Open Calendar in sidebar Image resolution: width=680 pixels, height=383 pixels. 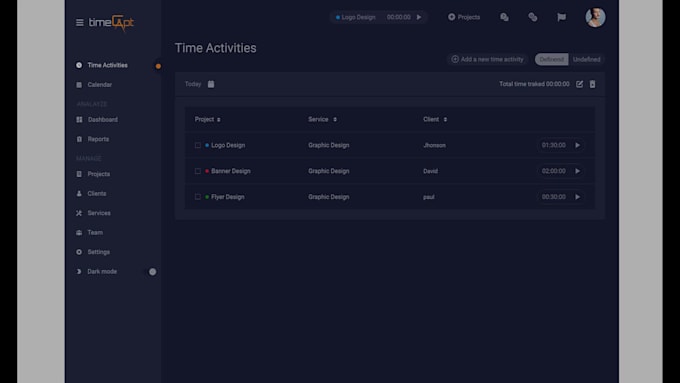click(100, 85)
